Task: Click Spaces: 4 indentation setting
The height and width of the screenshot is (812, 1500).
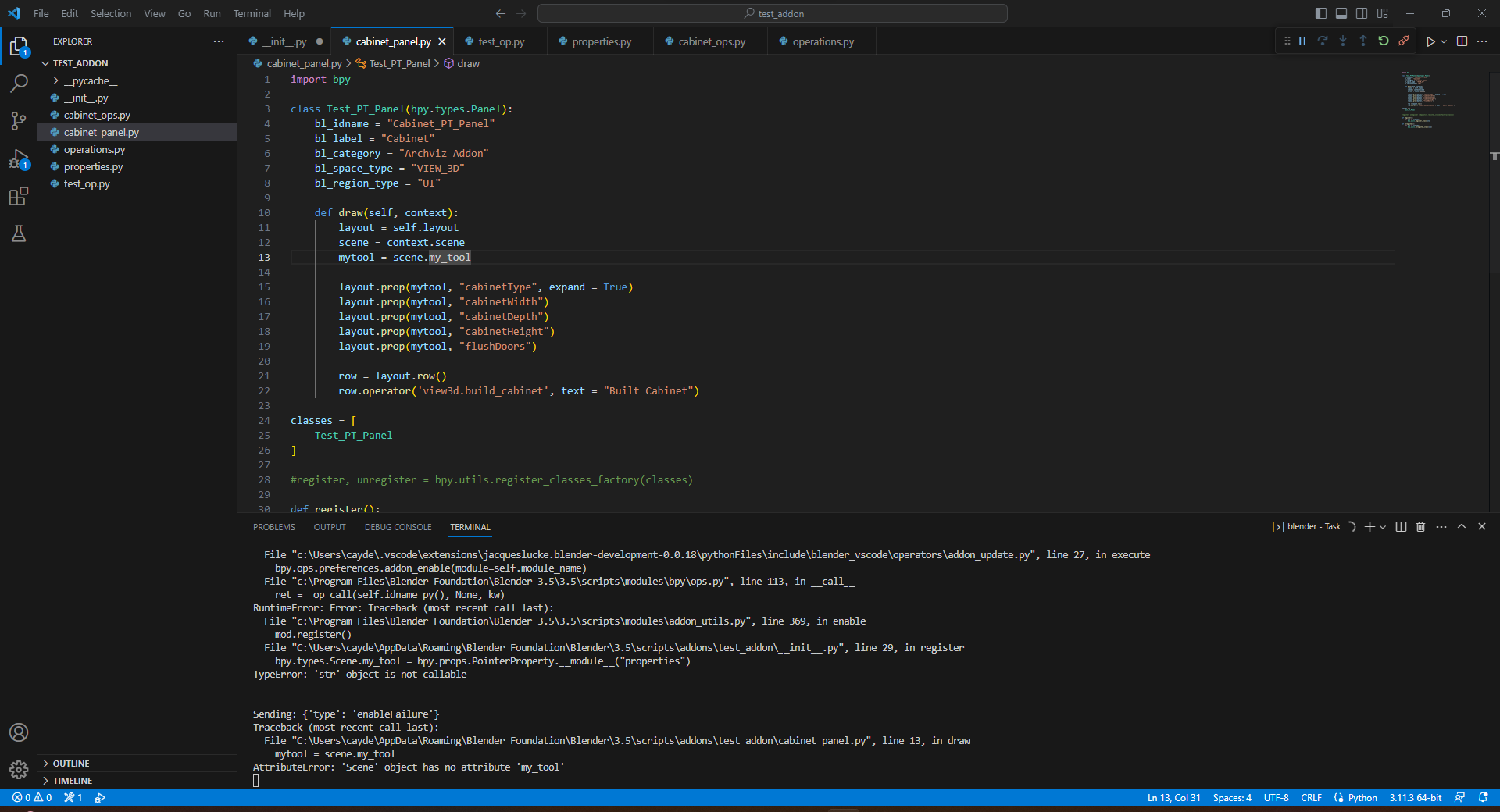Action: (1232, 797)
